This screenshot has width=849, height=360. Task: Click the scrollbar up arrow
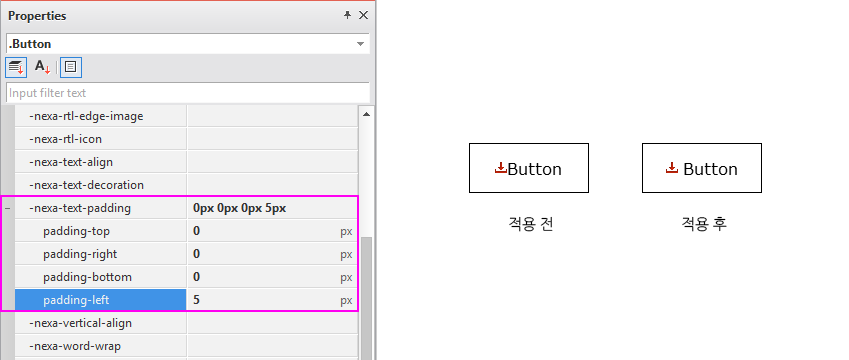click(366, 114)
